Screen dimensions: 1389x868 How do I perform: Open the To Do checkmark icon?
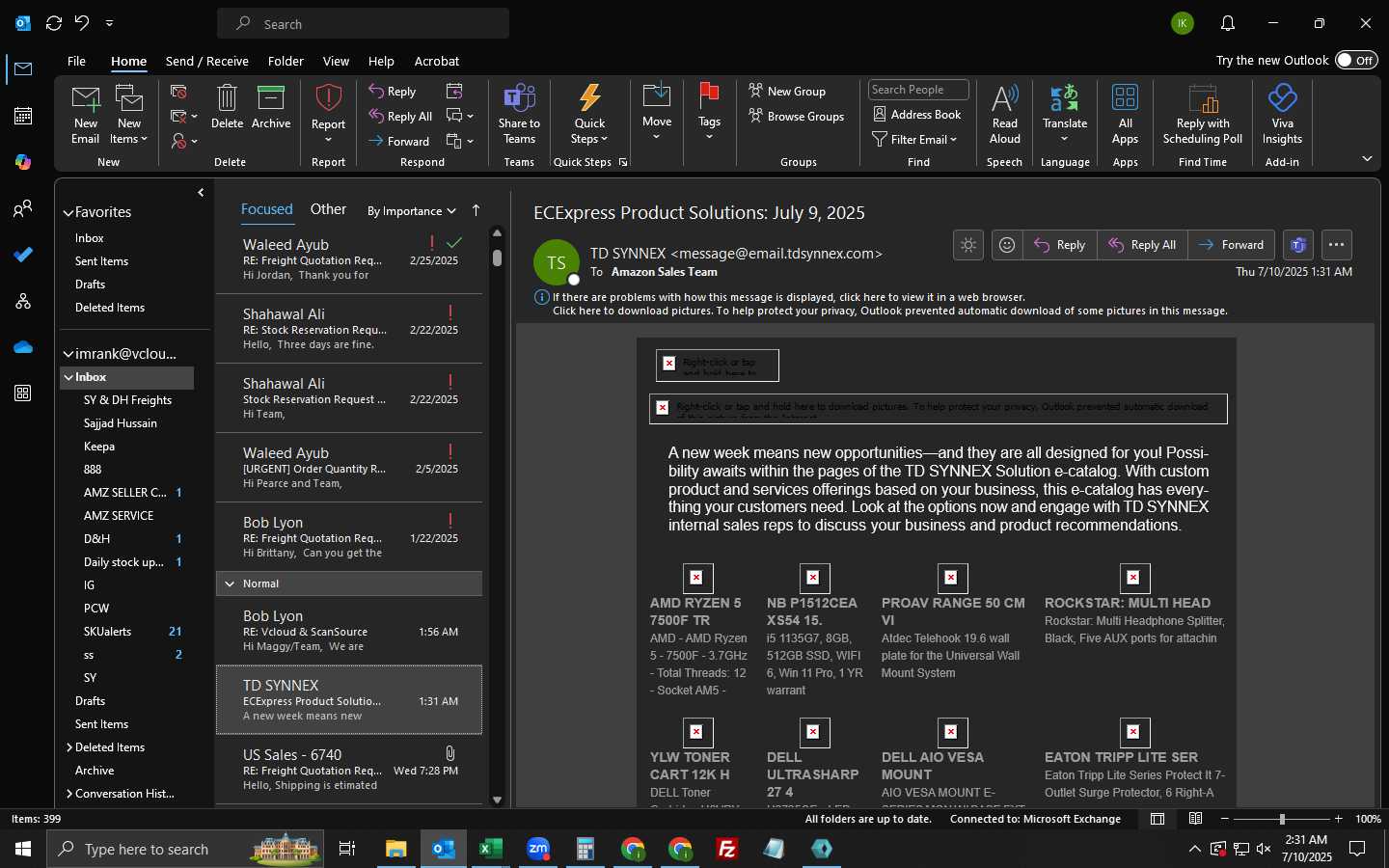[23, 255]
